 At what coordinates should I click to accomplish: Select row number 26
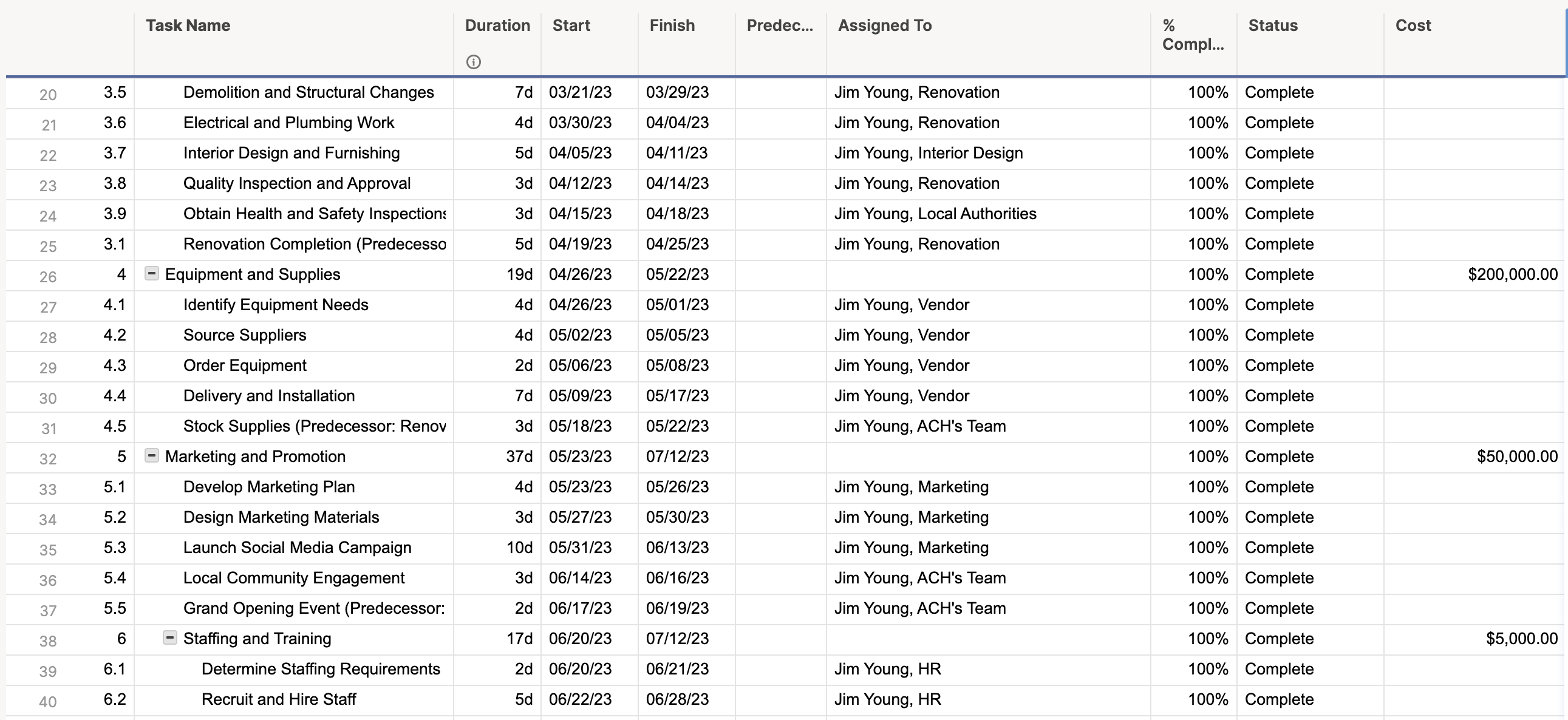pos(48,276)
